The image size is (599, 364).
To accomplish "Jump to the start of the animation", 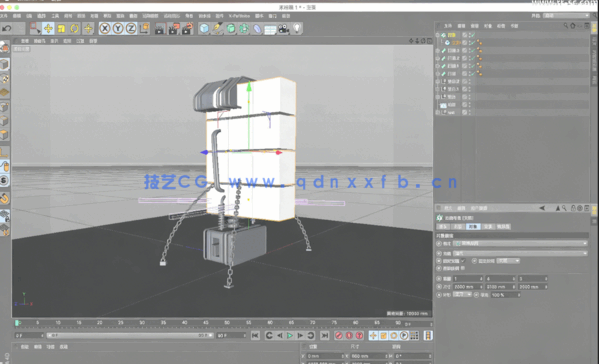I will (255, 335).
